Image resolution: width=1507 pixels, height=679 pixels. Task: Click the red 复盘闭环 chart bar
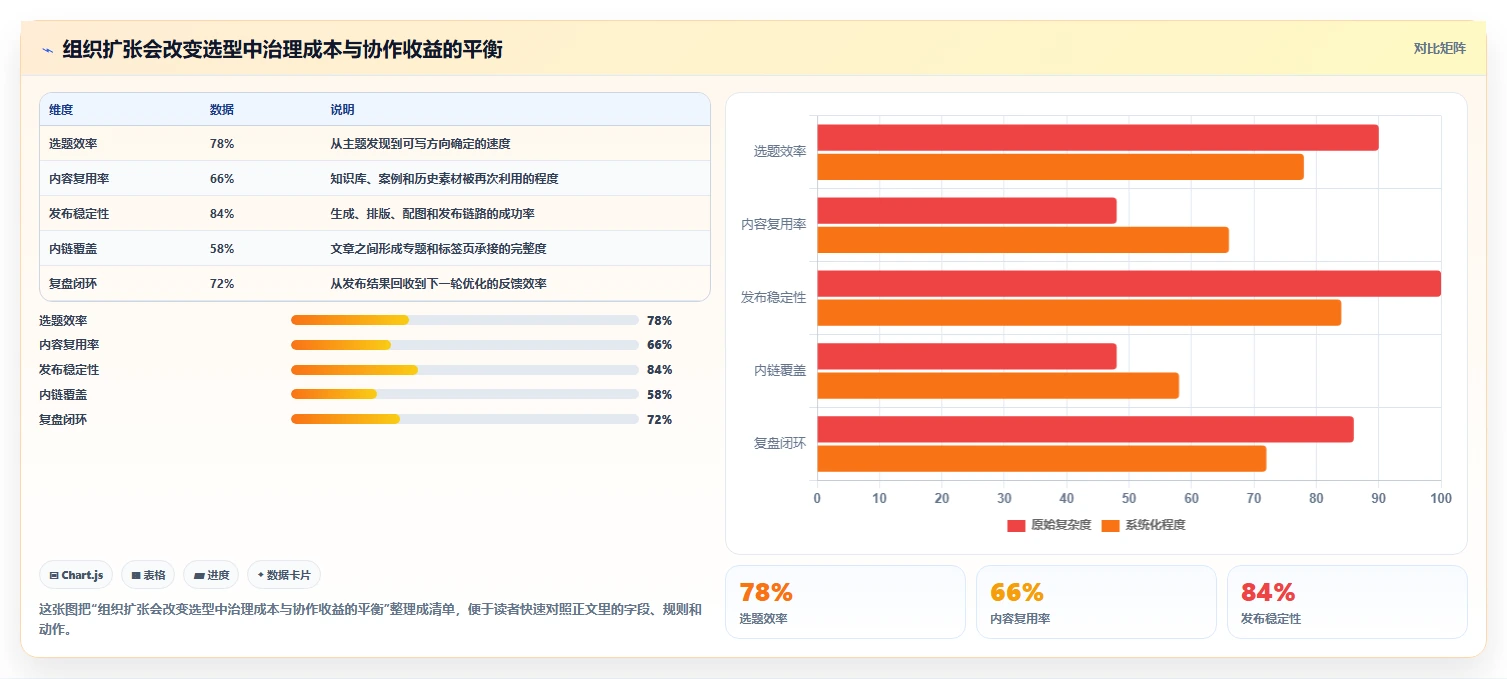click(x=1086, y=430)
